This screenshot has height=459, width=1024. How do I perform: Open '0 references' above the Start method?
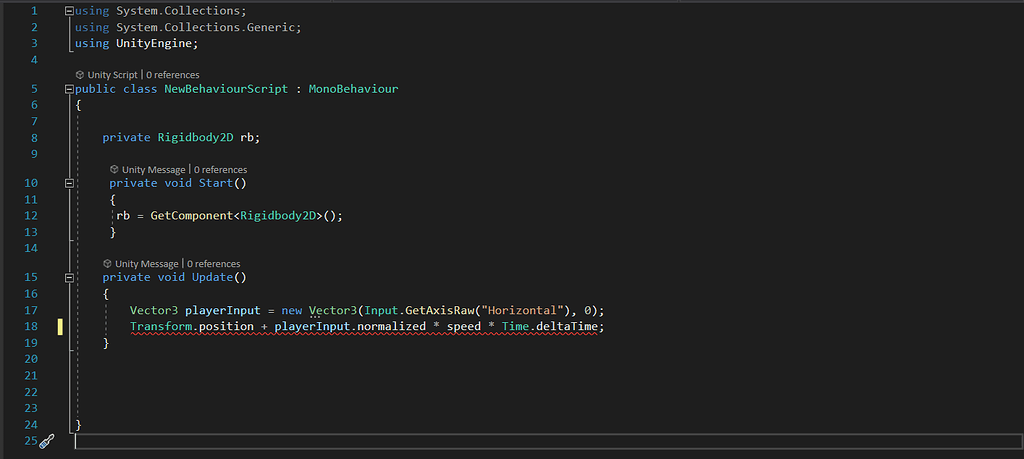[x=220, y=170]
